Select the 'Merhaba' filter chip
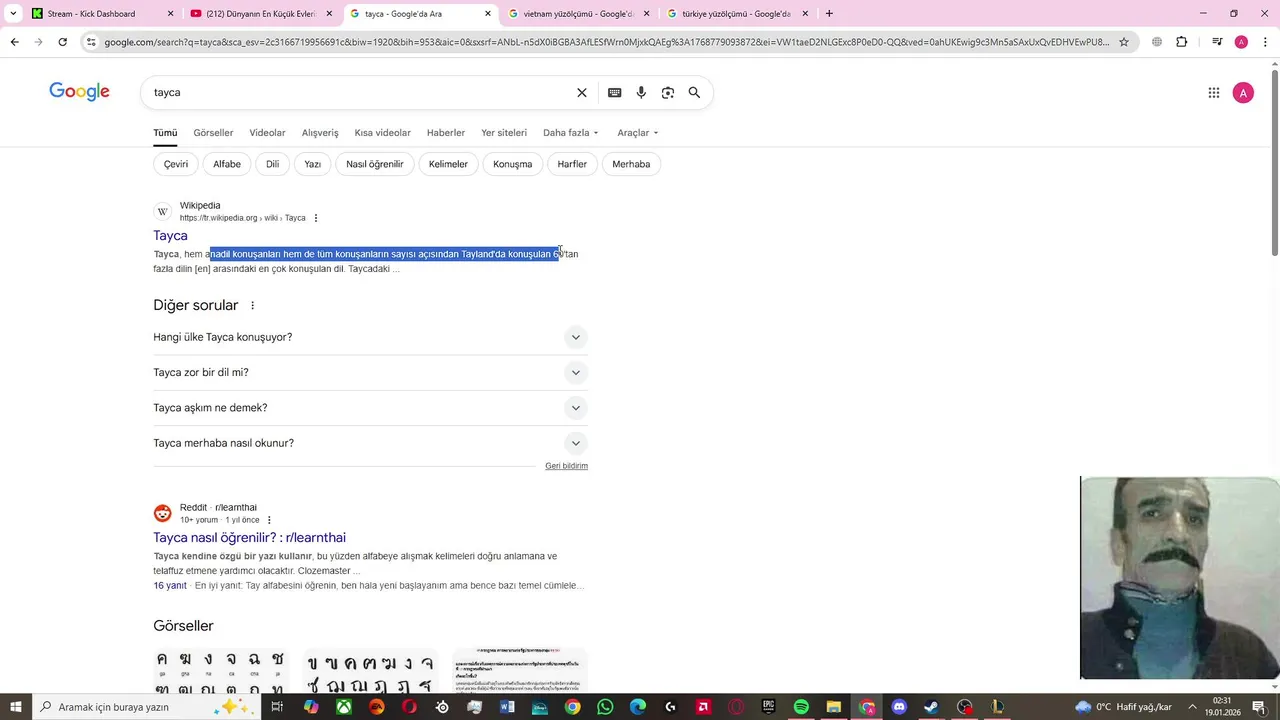Screen dimensions: 1280x720 (x=631, y=164)
